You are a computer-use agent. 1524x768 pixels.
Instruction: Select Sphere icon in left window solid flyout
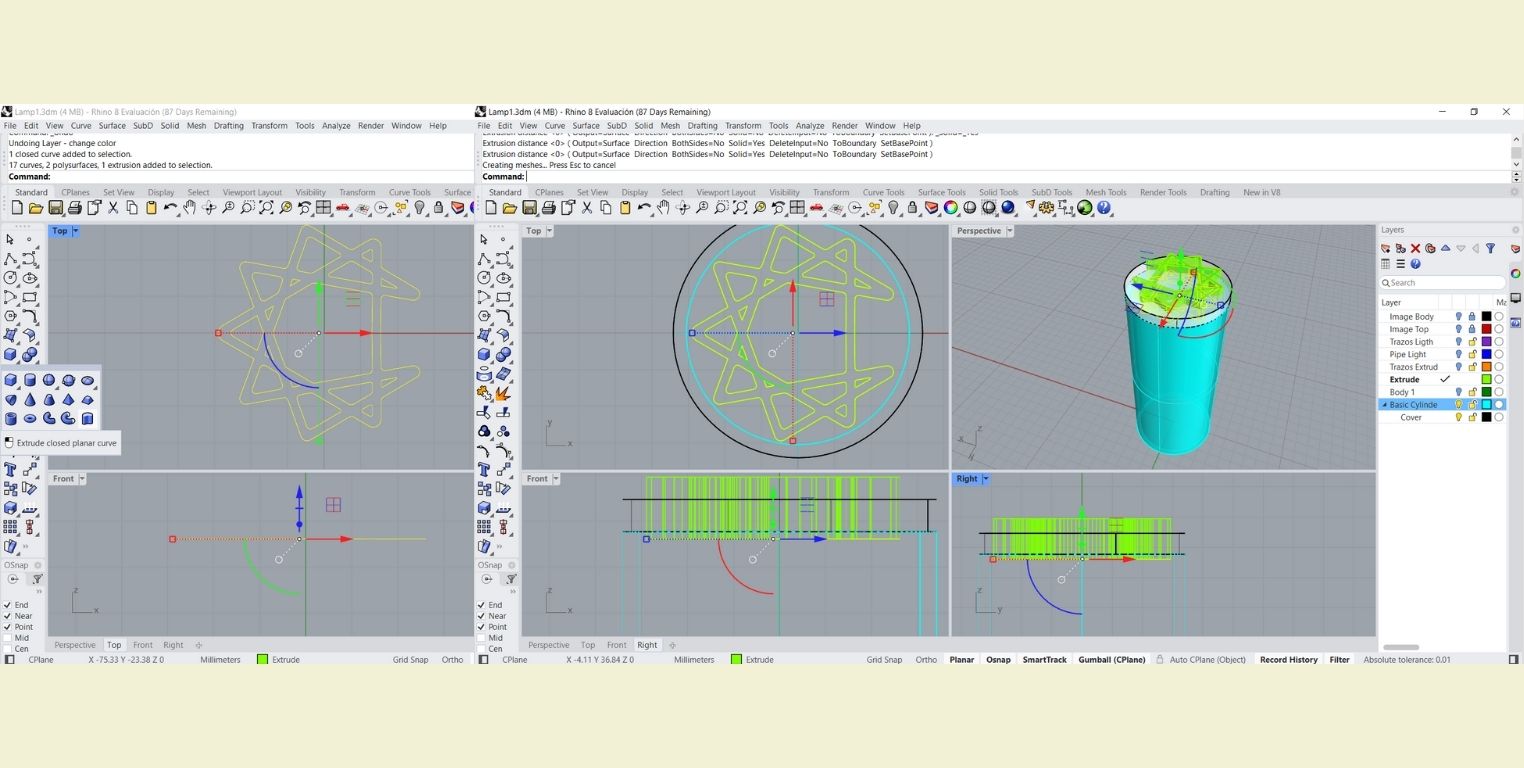click(49, 380)
